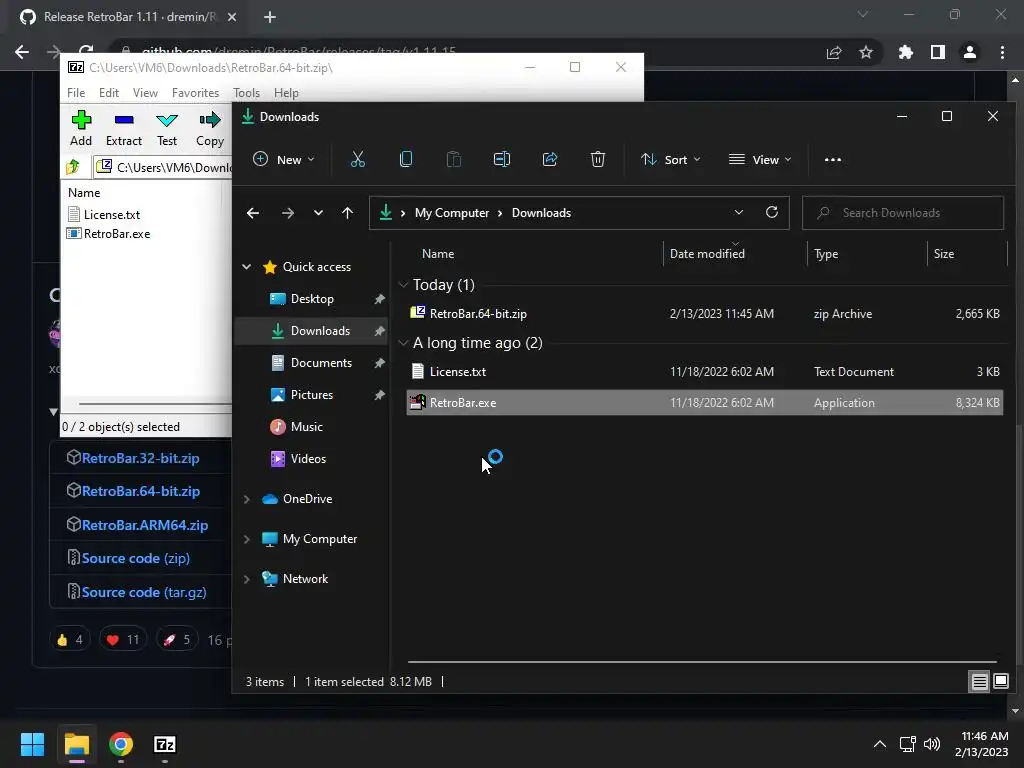This screenshot has height=768, width=1024.
Task: Open the View menu in 7-Zip
Action: (145, 93)
